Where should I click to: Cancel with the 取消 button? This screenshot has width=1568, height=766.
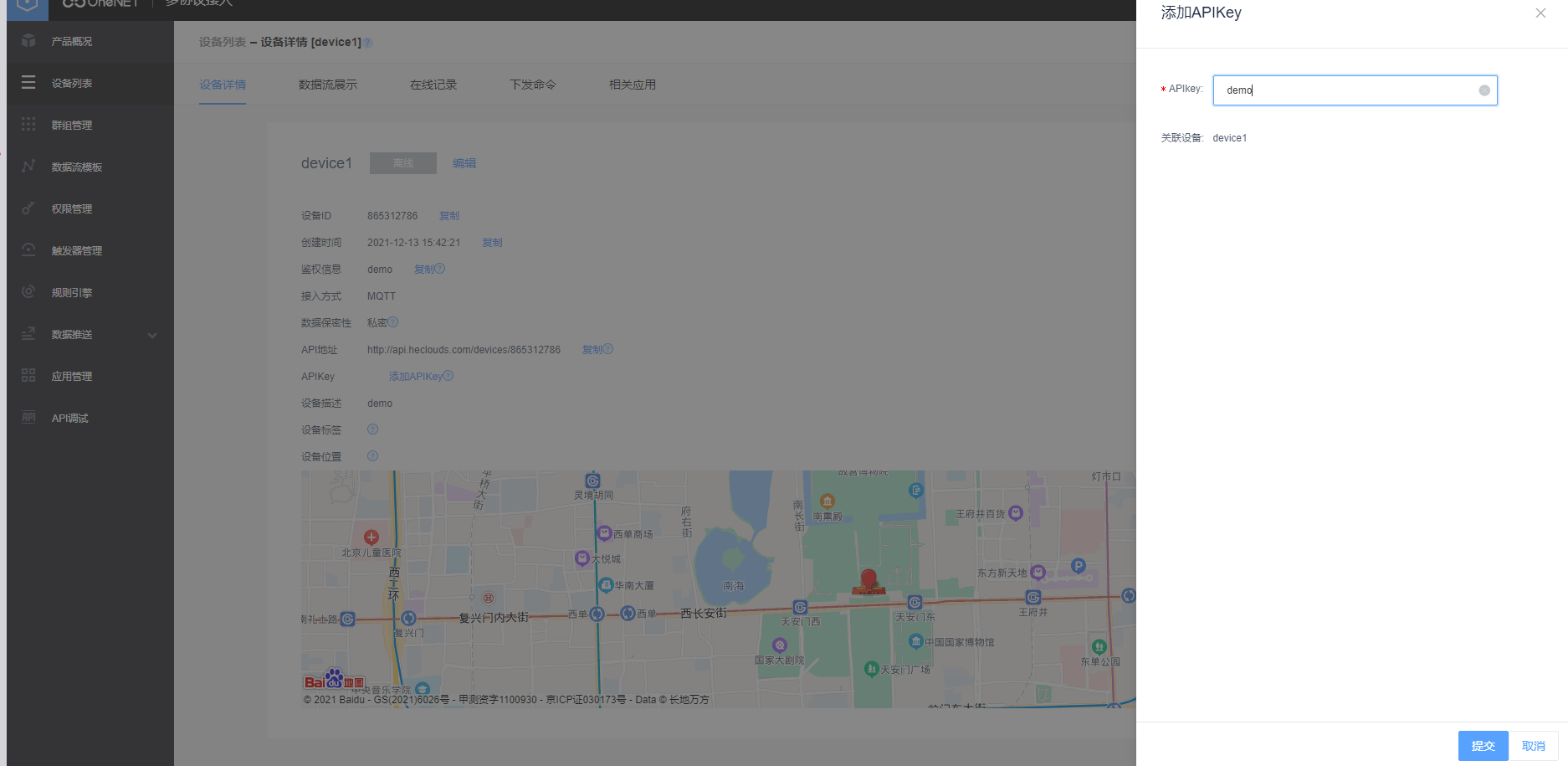tap(1534, 746)
